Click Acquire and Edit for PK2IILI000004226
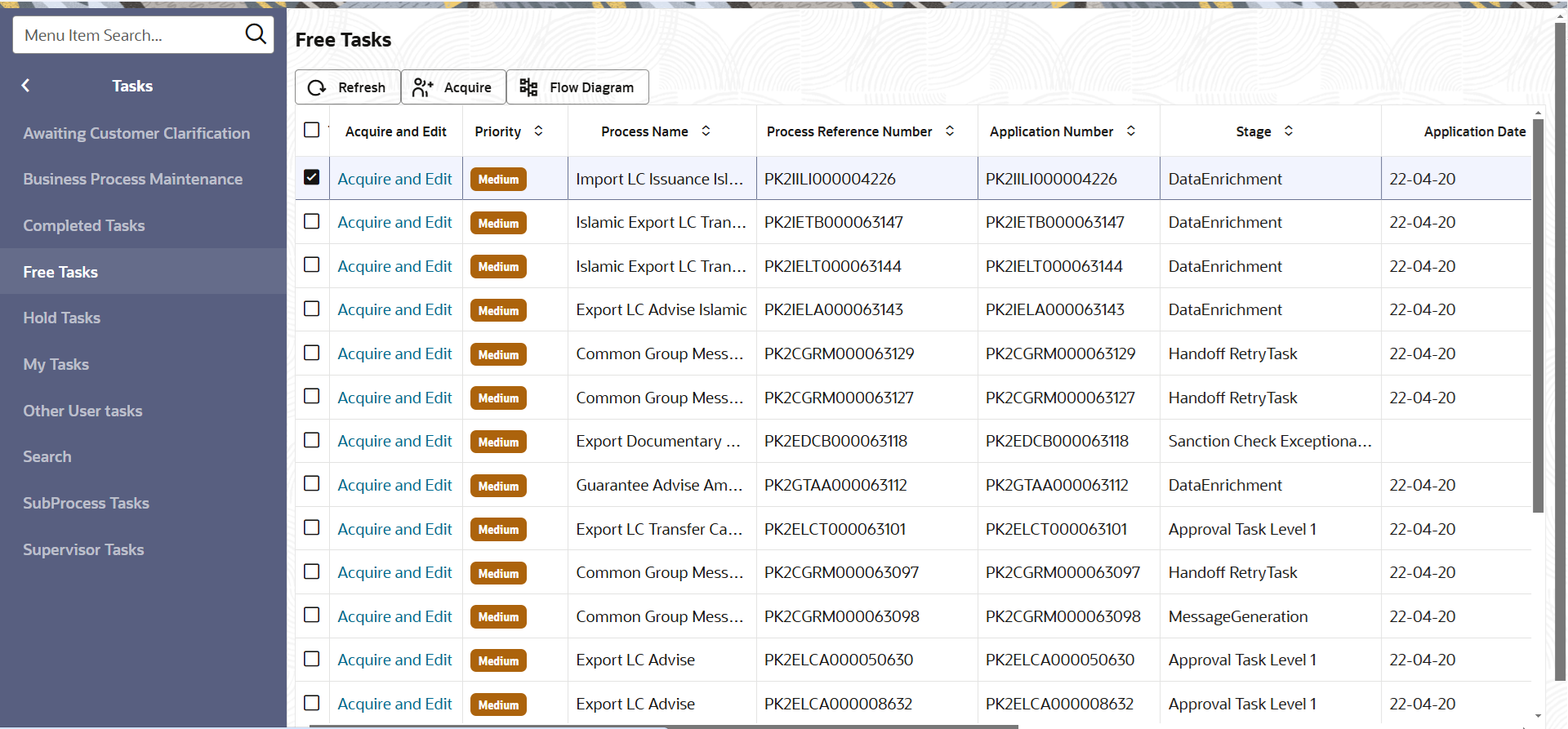This screenshot has height=729, width=1568. [x=394, y=179]
